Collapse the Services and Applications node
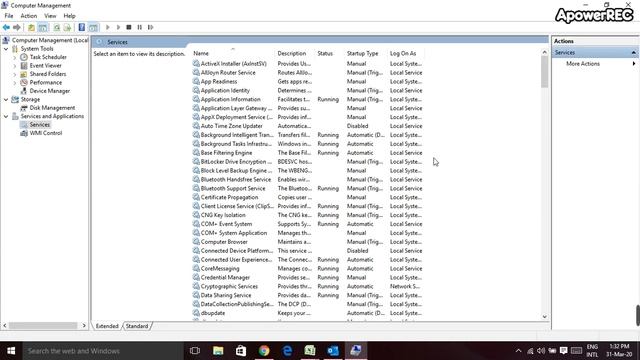Viewport: 640px width, 360px height. [6, 116]
